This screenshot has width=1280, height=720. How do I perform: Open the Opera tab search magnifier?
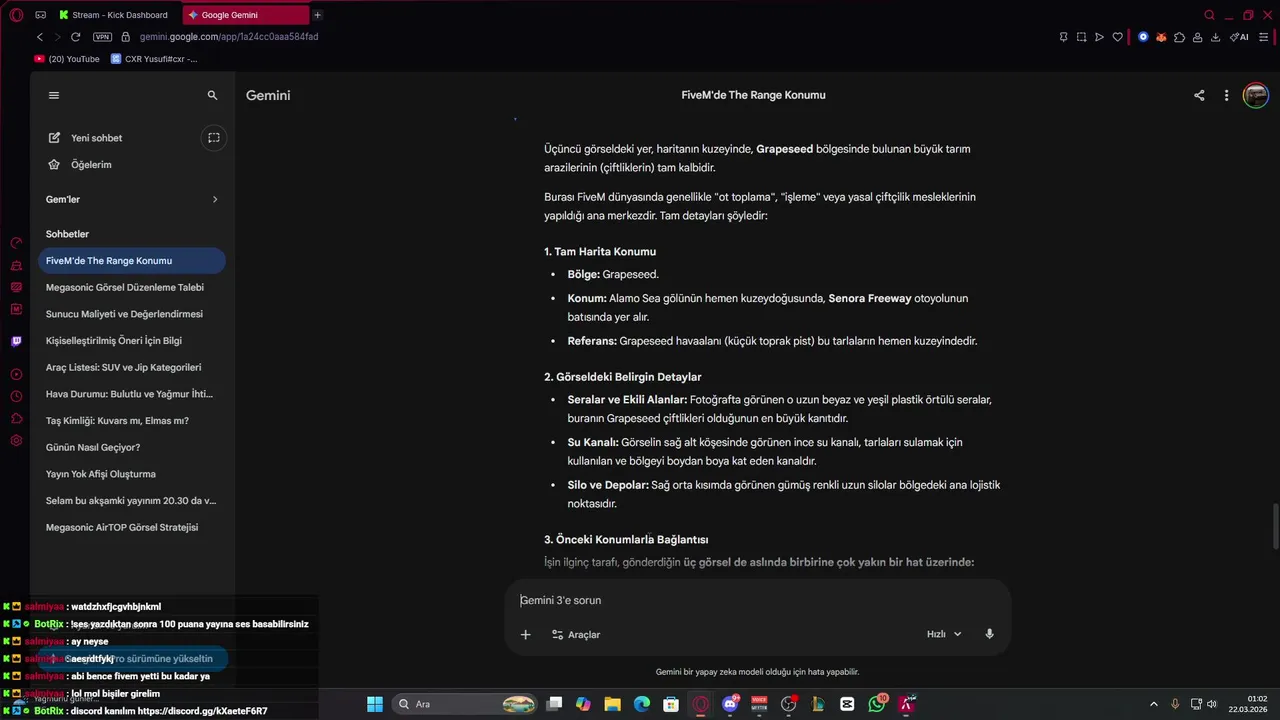pos(1209,15)
